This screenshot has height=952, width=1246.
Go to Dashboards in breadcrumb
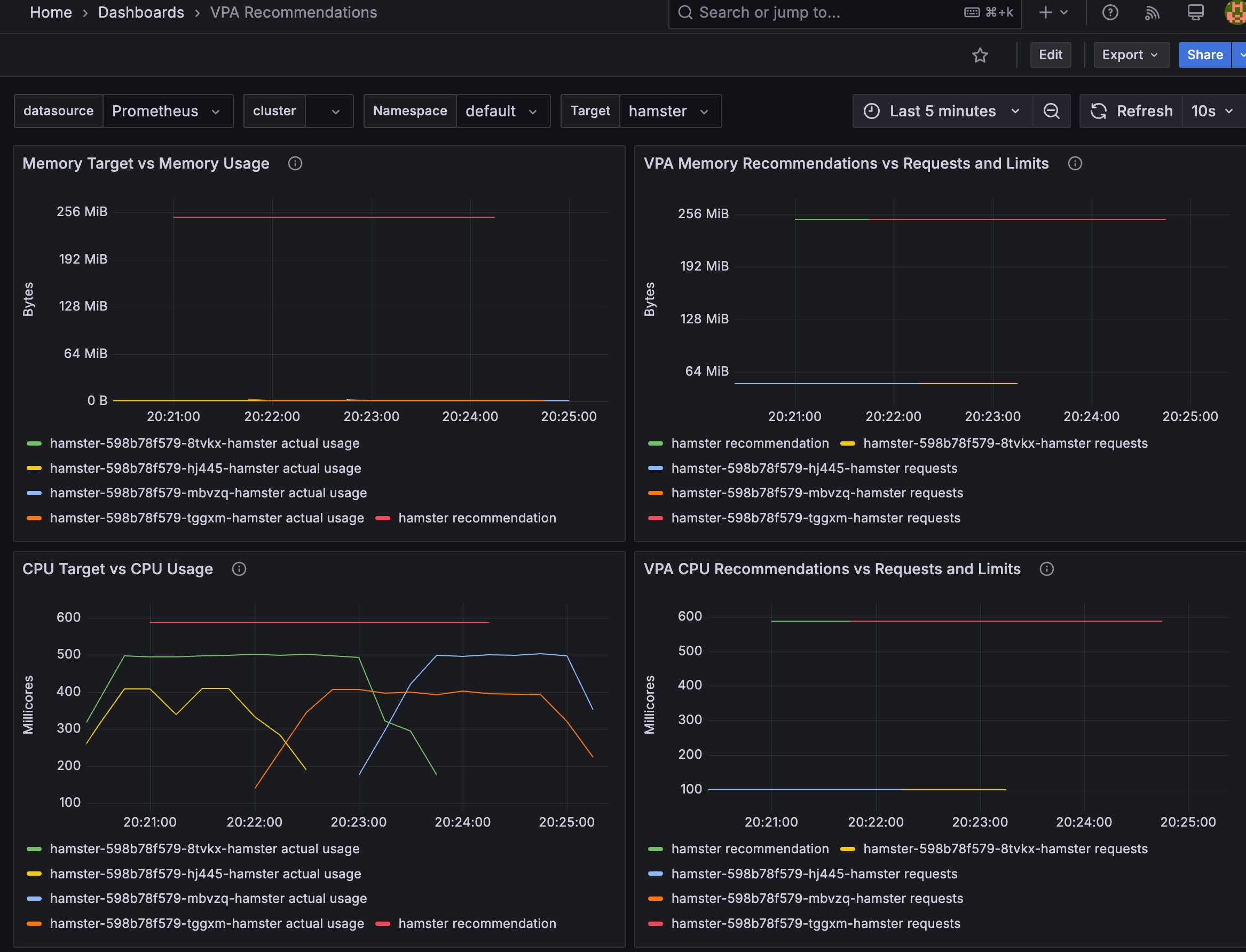pyautogui.click(x=140, y=12)
